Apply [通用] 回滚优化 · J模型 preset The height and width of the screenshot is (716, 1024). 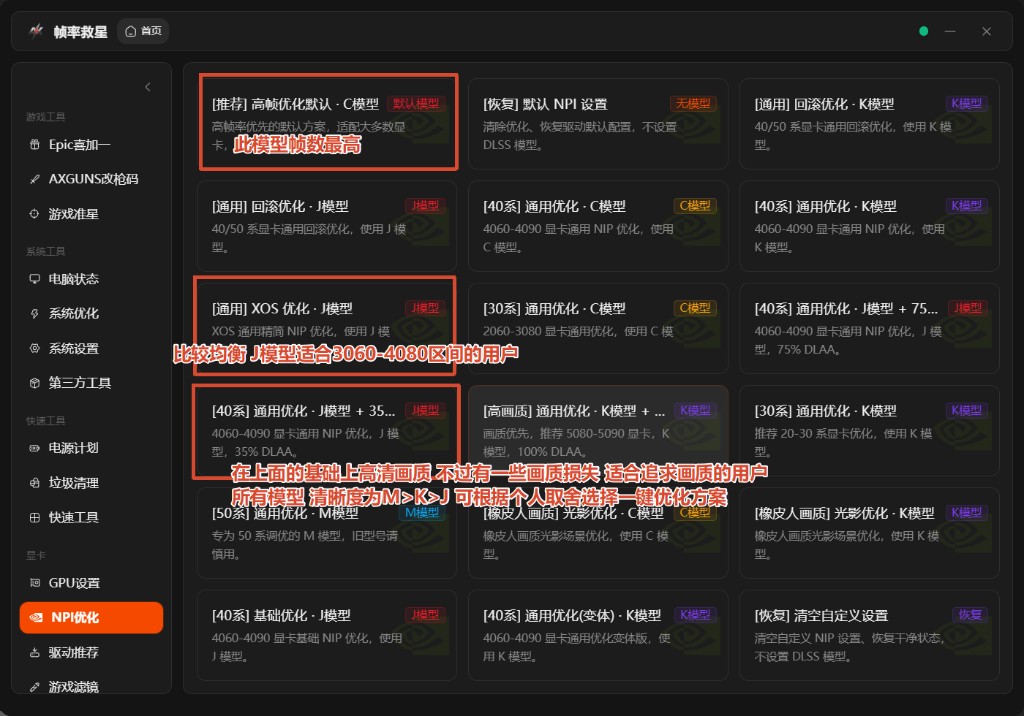pos(327,226)
